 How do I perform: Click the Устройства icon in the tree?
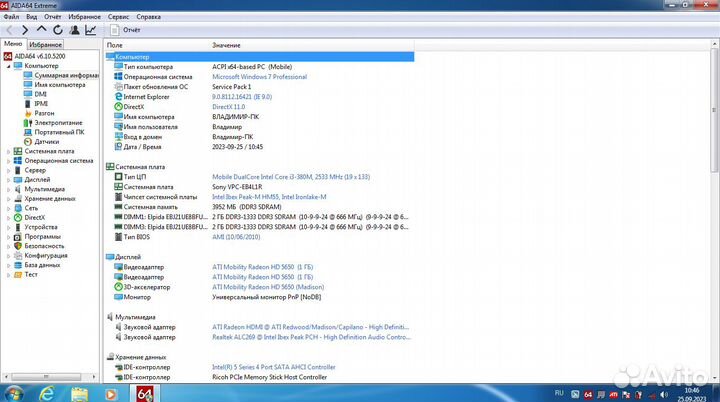point(18,227)
